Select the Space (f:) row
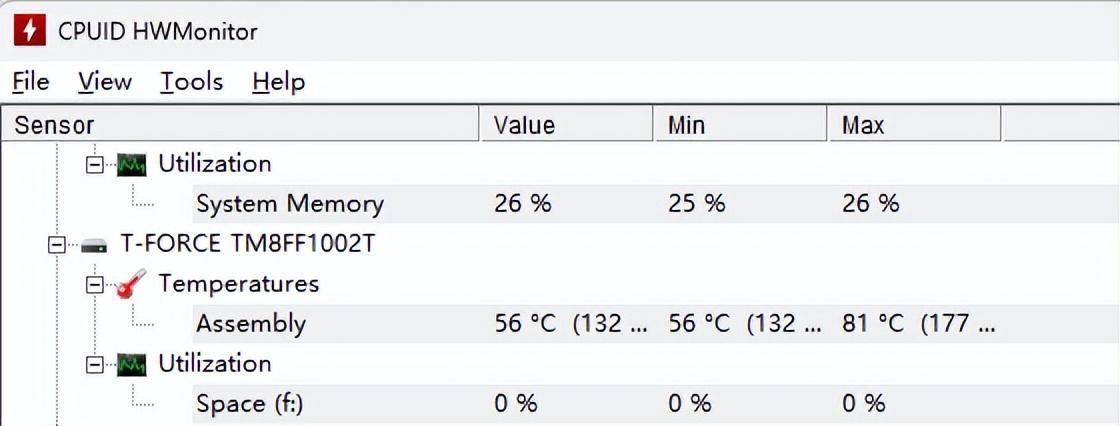 tap(249, 404)
